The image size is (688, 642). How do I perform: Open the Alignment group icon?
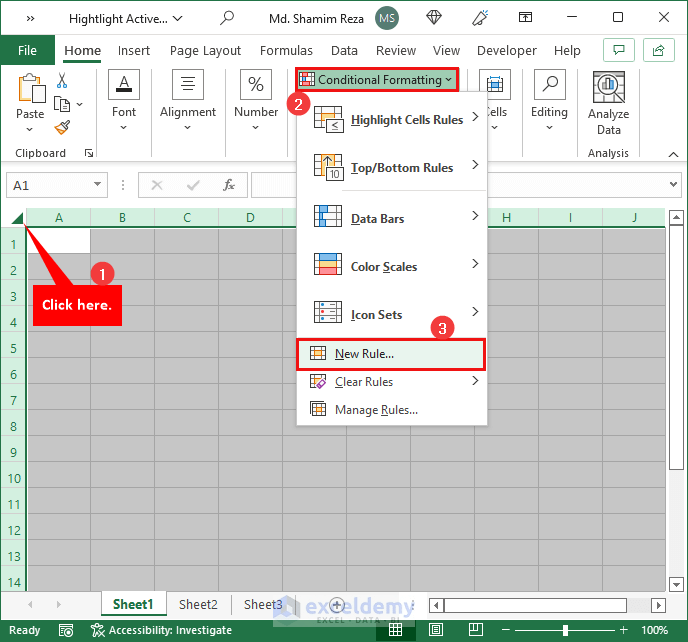click(x=188, y=84)
